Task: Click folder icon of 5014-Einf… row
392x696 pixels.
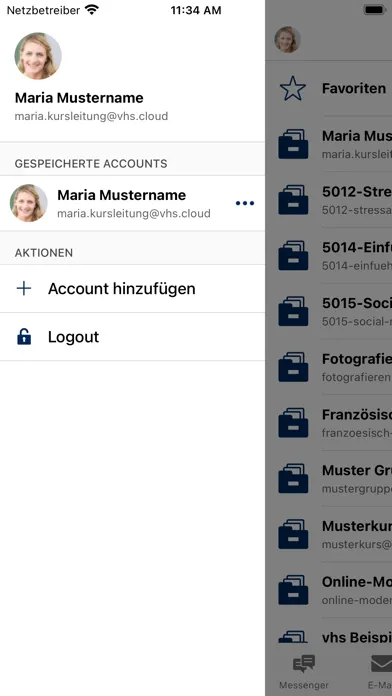Action: [293, 255]
